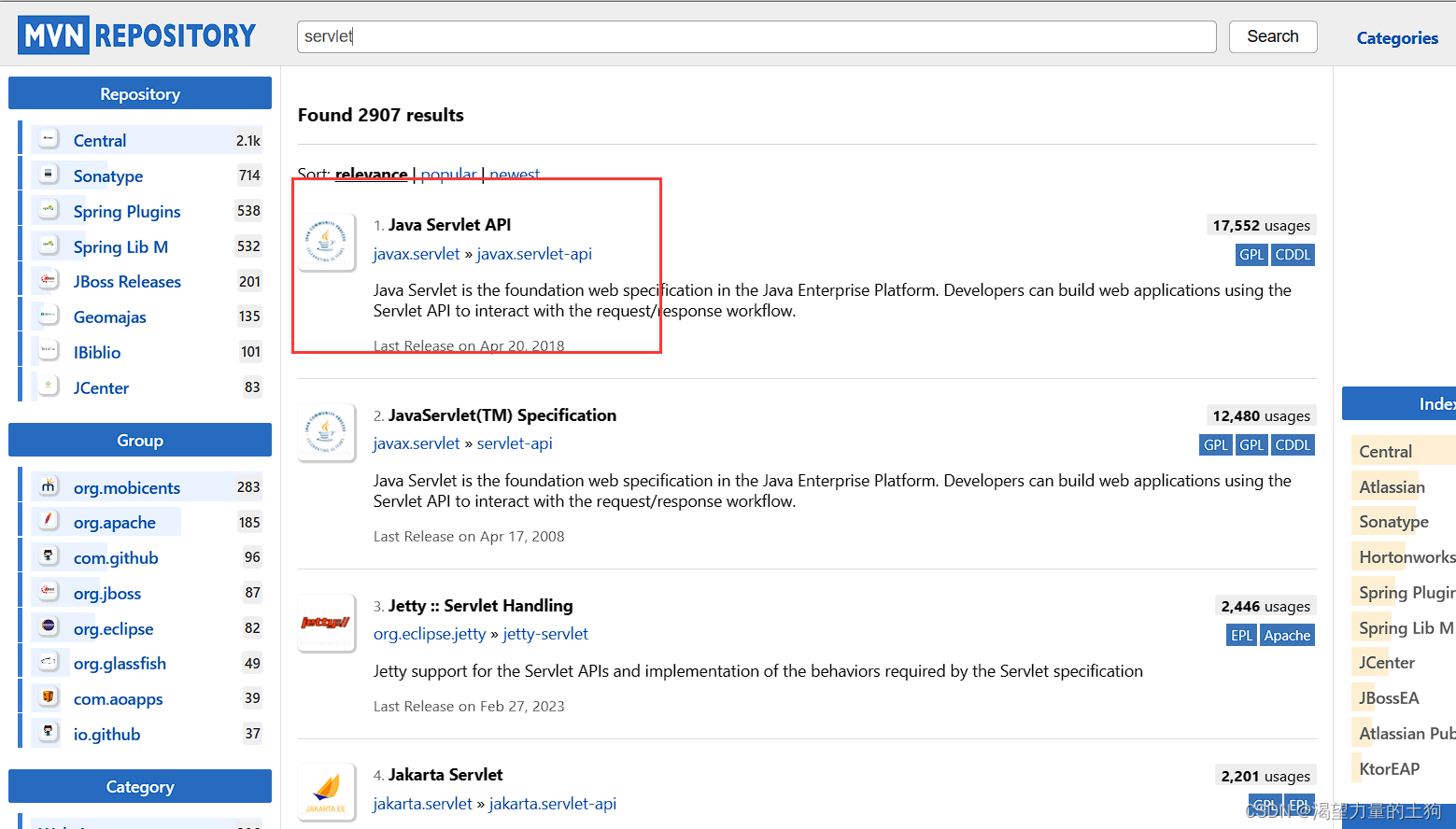Click the JBoss Releases repository icon
This screenshot has height=829, width=1456.
coord(49,279)
